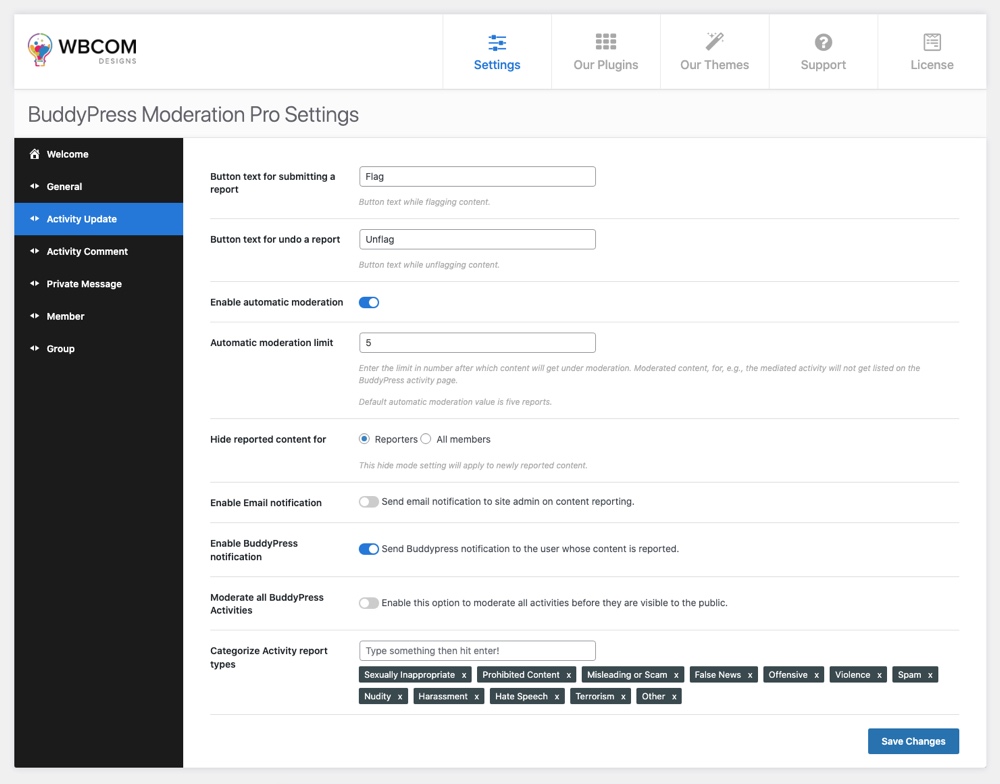1000x784 pixels.
Task: Disable the automatic moderation toggle
Action: (369, 302)
